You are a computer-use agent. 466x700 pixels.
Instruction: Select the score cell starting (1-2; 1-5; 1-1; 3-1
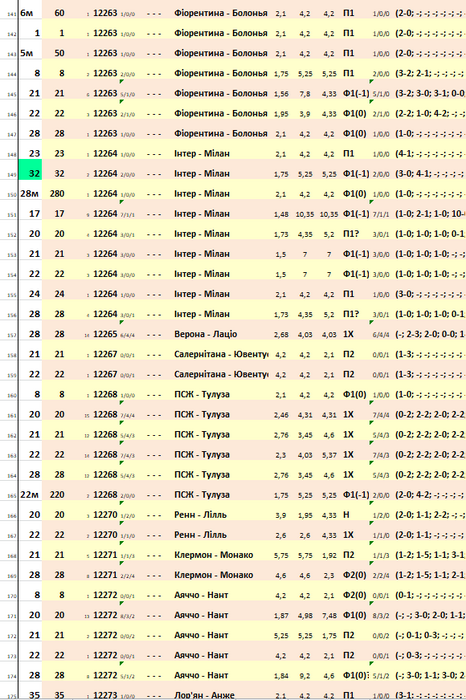pos(430,555)
